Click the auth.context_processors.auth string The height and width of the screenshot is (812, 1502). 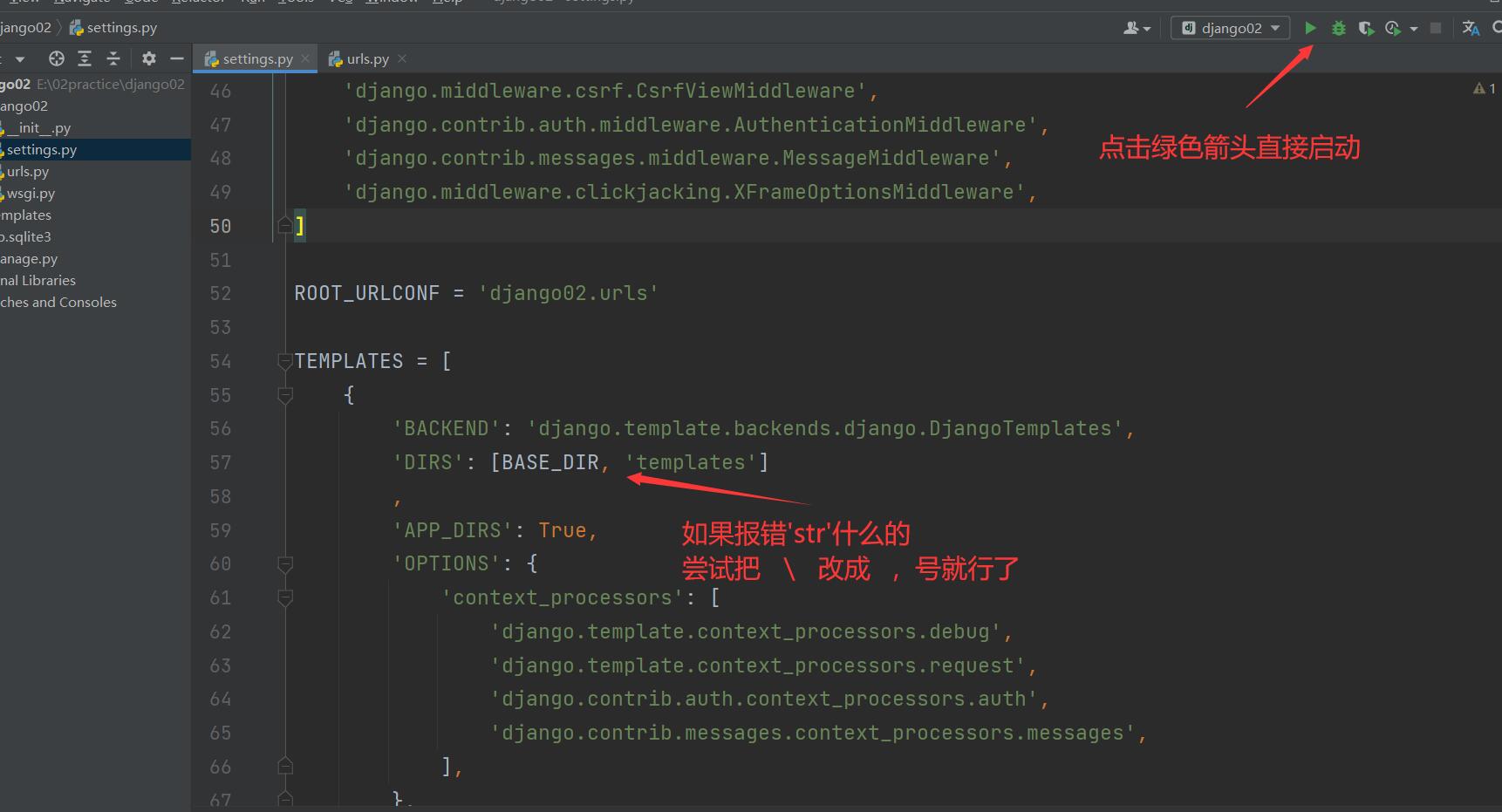click(764, 699)
